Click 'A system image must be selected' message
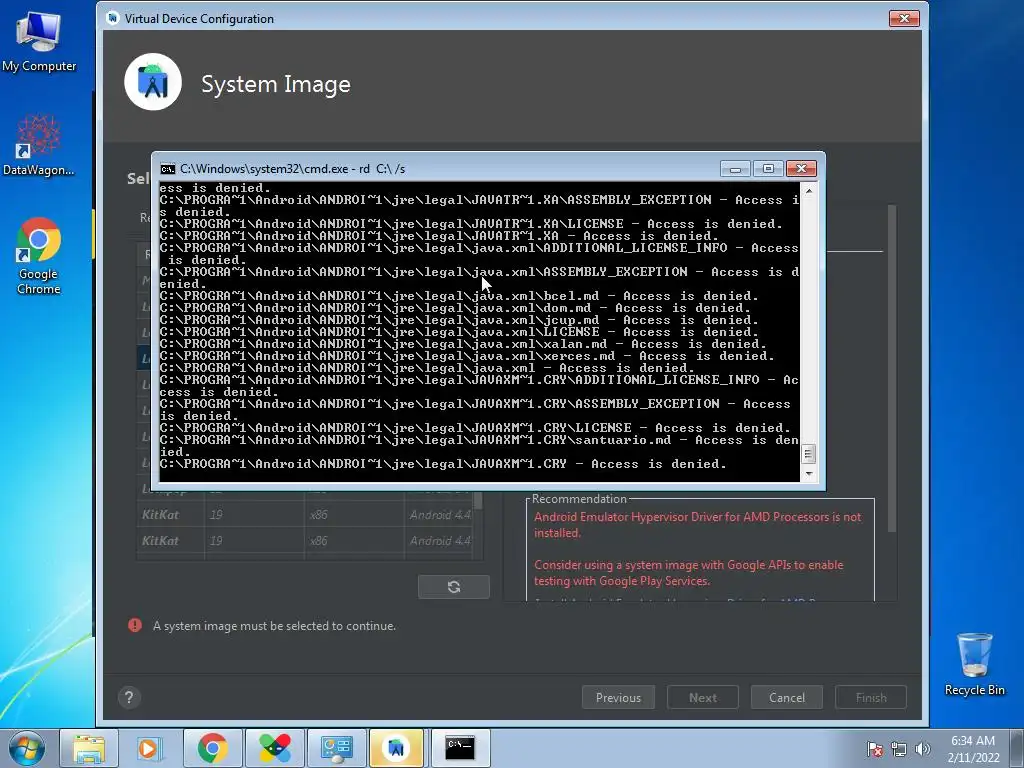 coord(274,626)
